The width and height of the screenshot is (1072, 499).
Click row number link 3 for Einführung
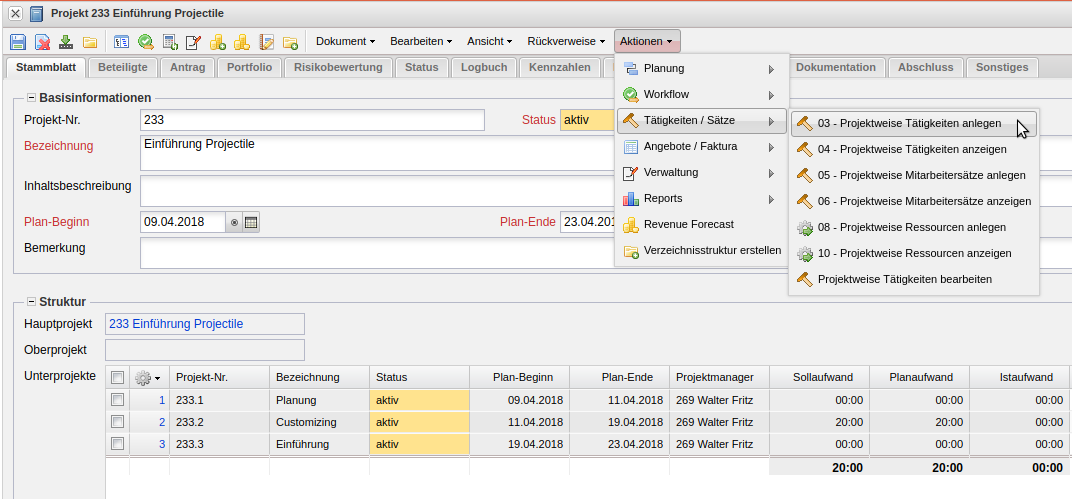(162, 444)
